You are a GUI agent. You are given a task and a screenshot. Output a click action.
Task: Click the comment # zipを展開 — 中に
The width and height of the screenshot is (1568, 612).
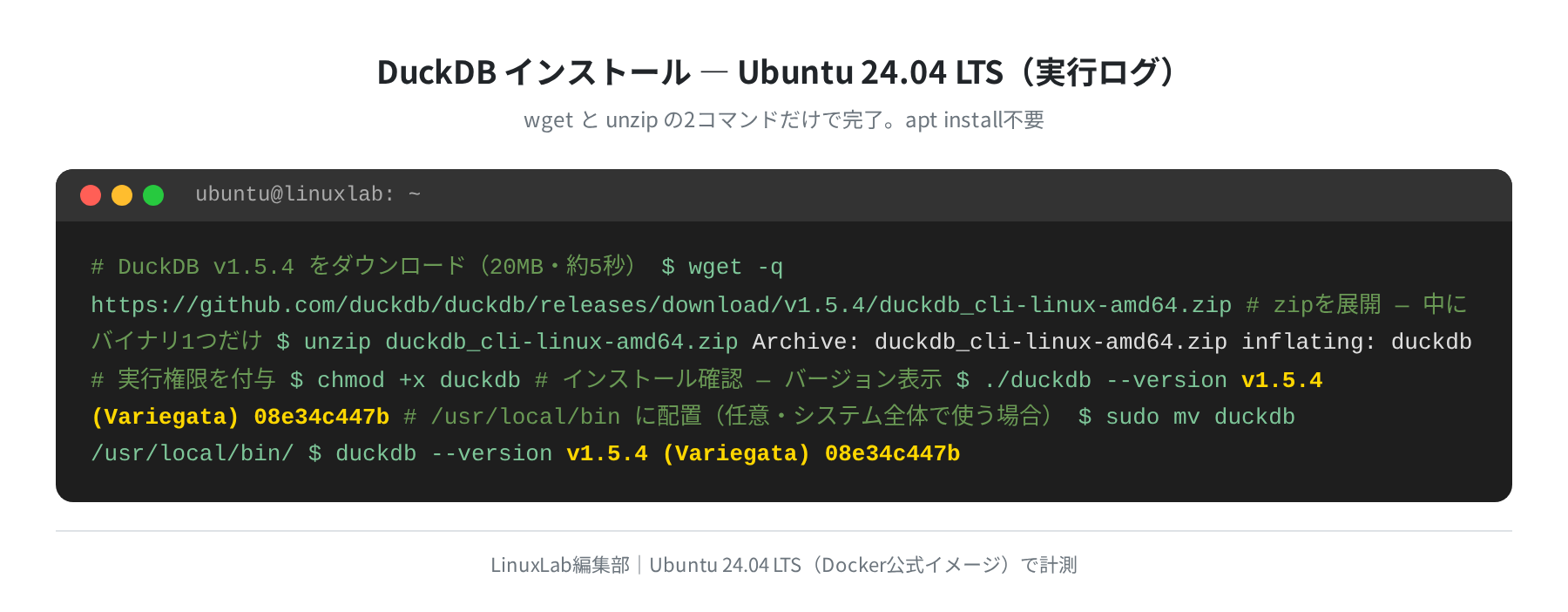click(x=1357, y=304)
